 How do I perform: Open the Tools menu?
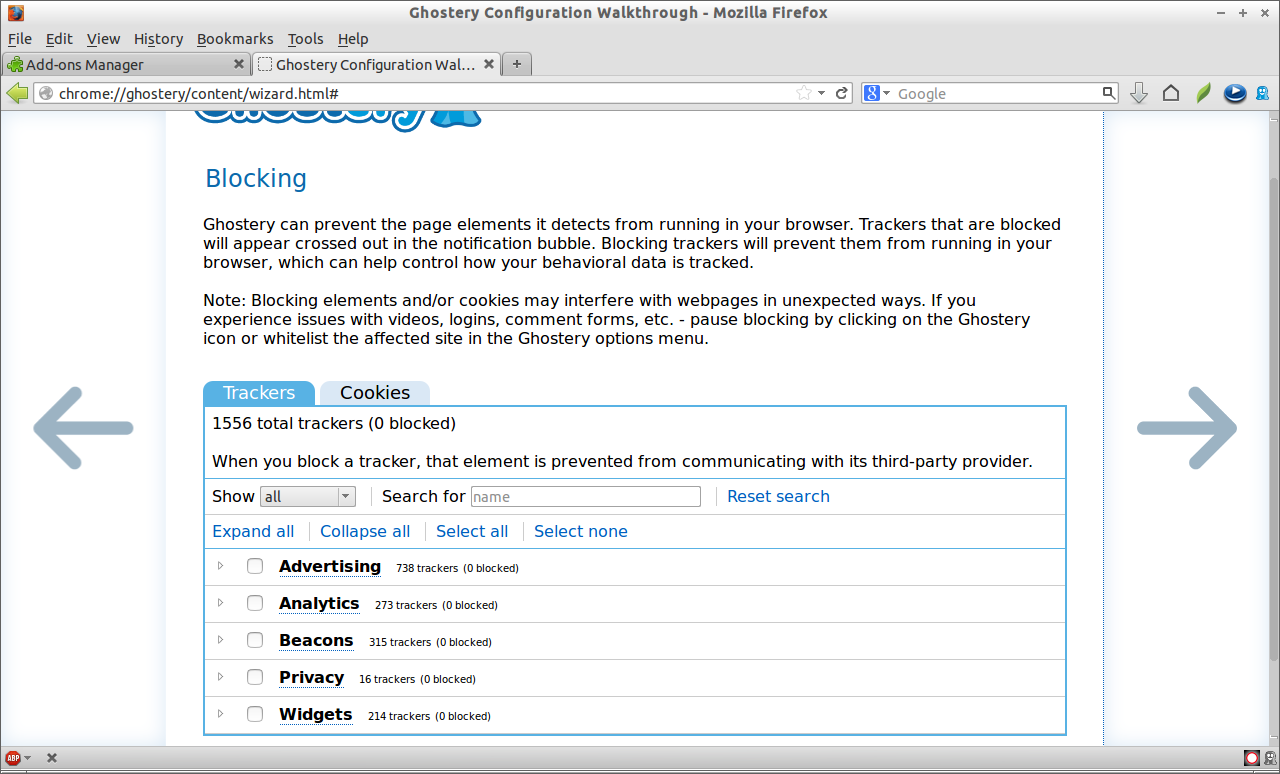point(305,39)
